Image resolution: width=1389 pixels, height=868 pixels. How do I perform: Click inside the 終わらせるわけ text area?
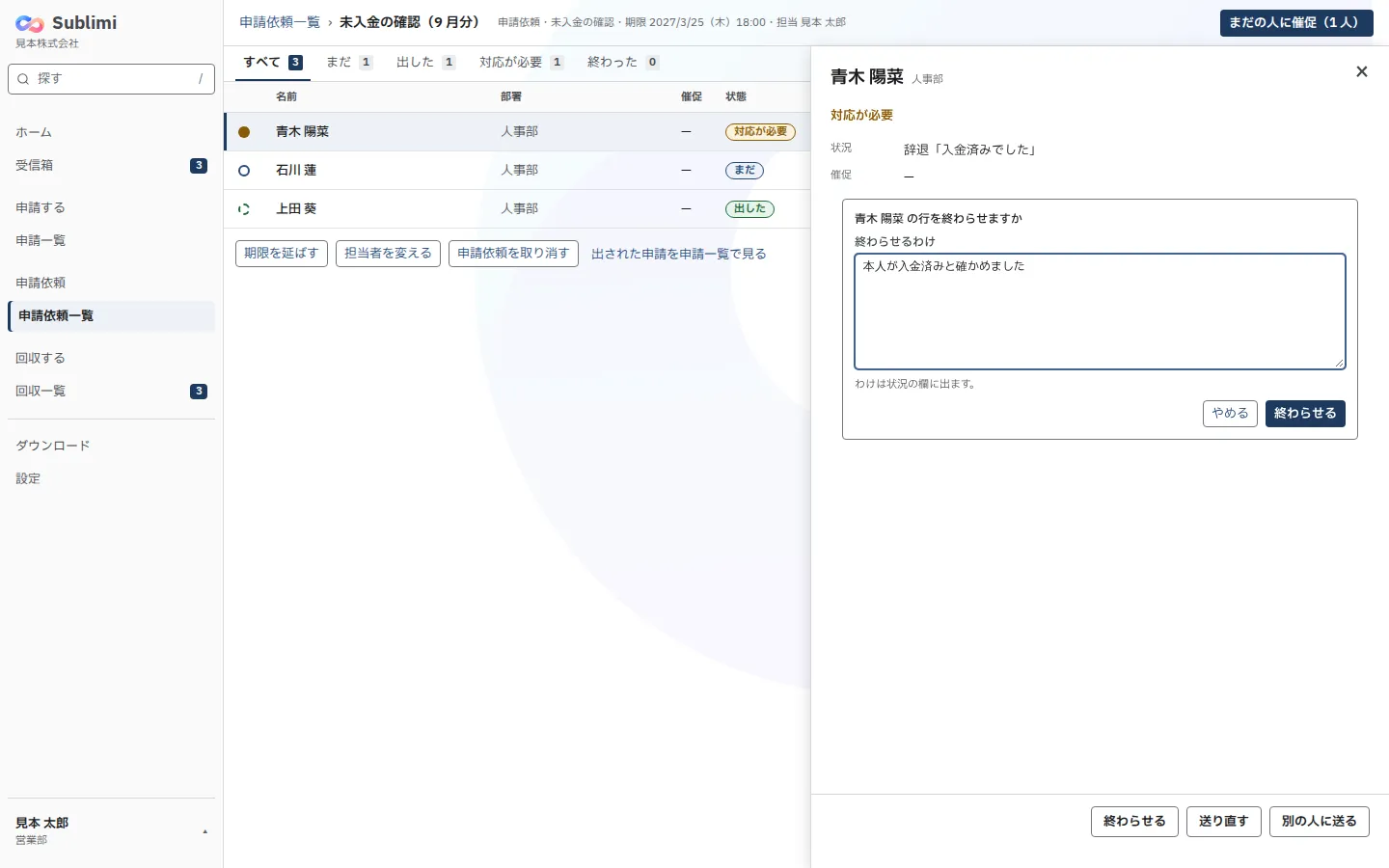(1100, 312)
